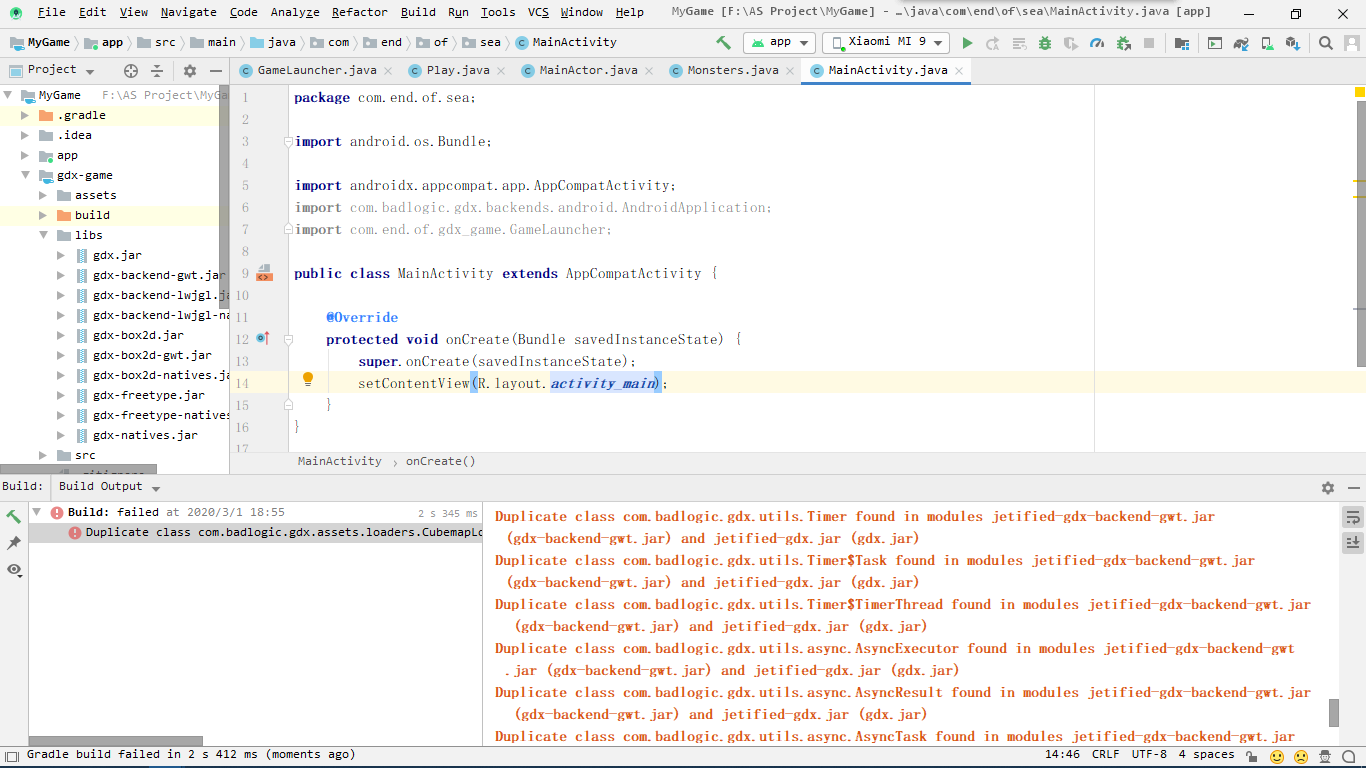Image resolution: width=1366 pixels, height=768 pixels.
Task: Click the CRLF line separator indicator
Action: (x=1106, y=755)
